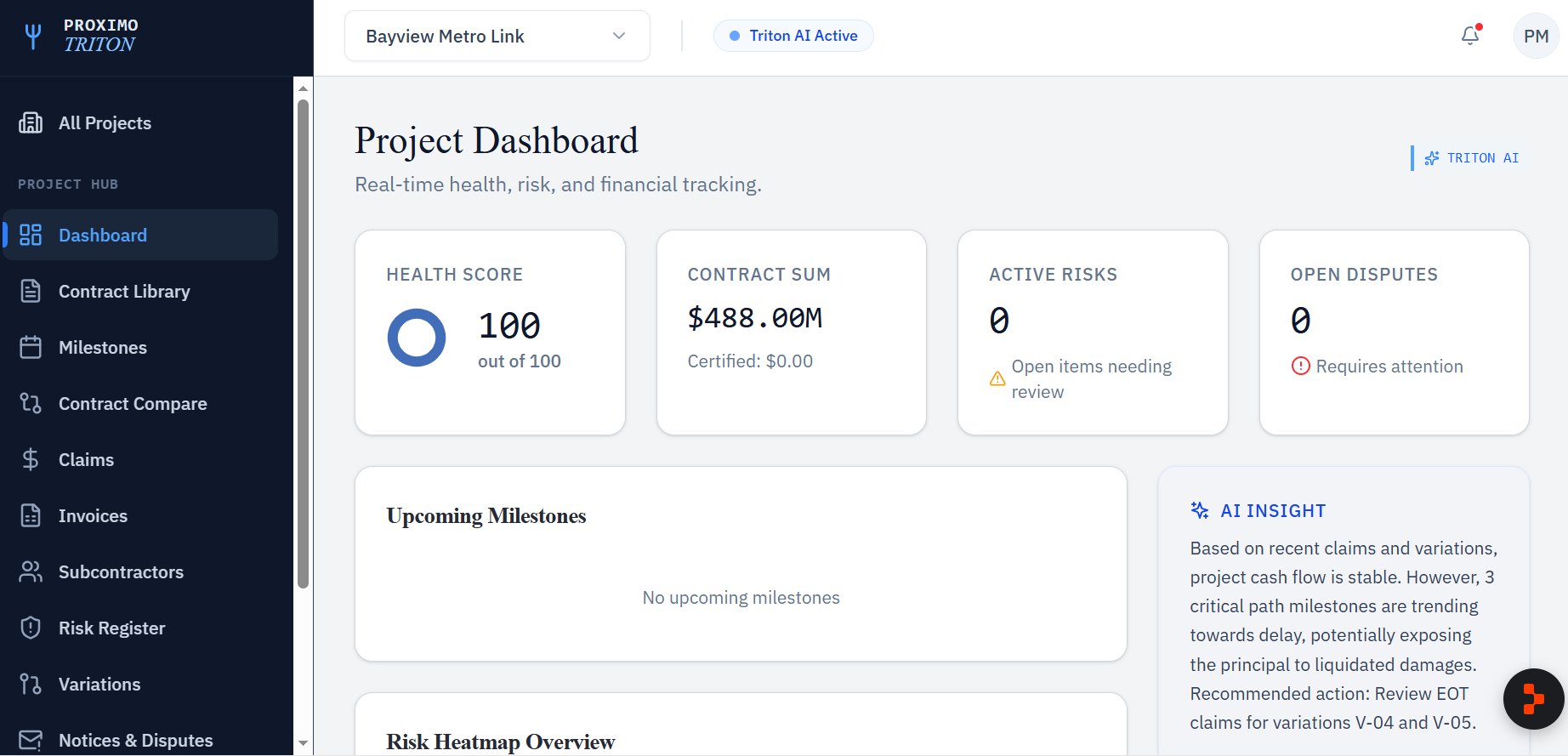
Task: Click the PROXIMO TRITON brand name
Action: point(101,36)
